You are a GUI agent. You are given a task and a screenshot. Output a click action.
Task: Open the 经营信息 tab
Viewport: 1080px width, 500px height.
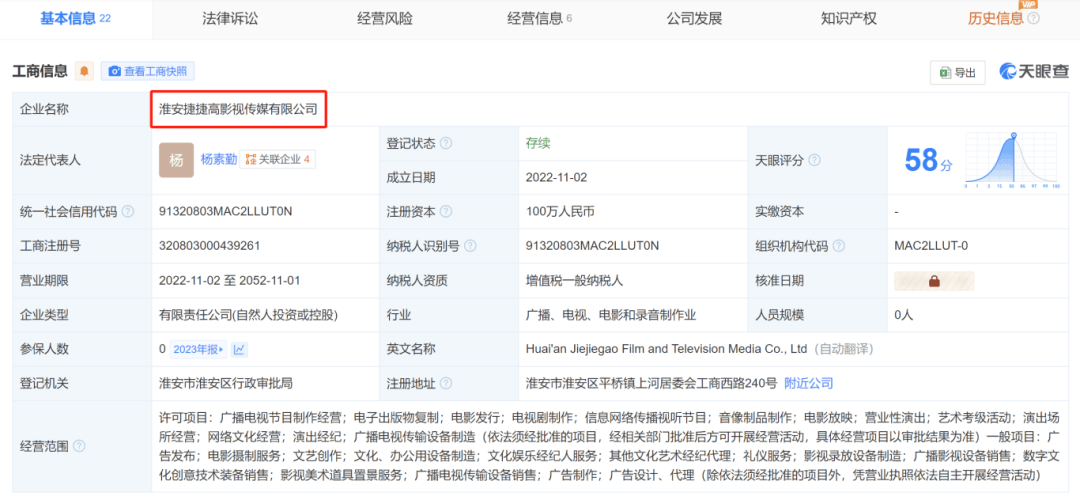coord(539,19)
